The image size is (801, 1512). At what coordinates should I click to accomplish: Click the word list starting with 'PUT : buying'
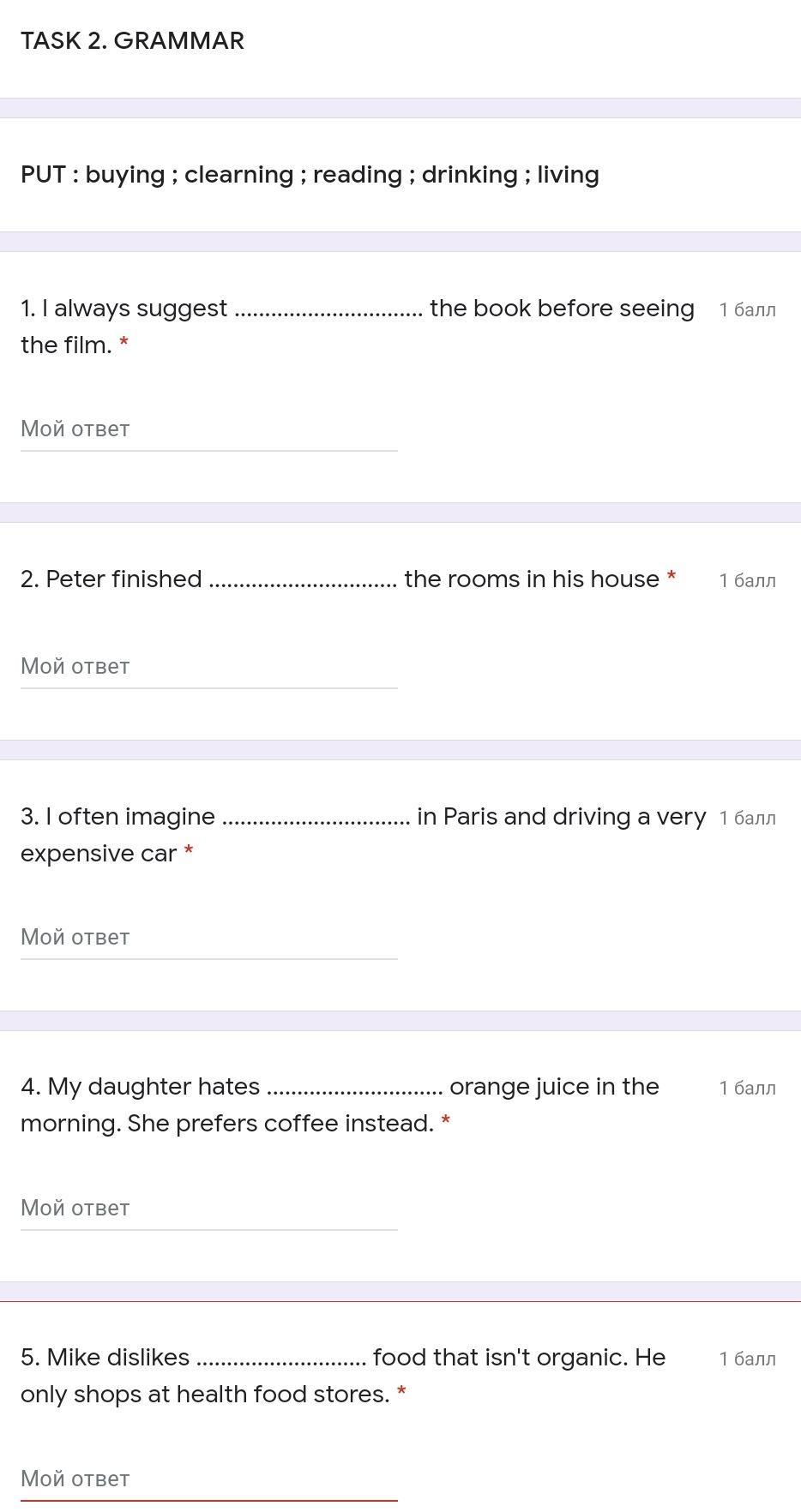click(310, 175)
